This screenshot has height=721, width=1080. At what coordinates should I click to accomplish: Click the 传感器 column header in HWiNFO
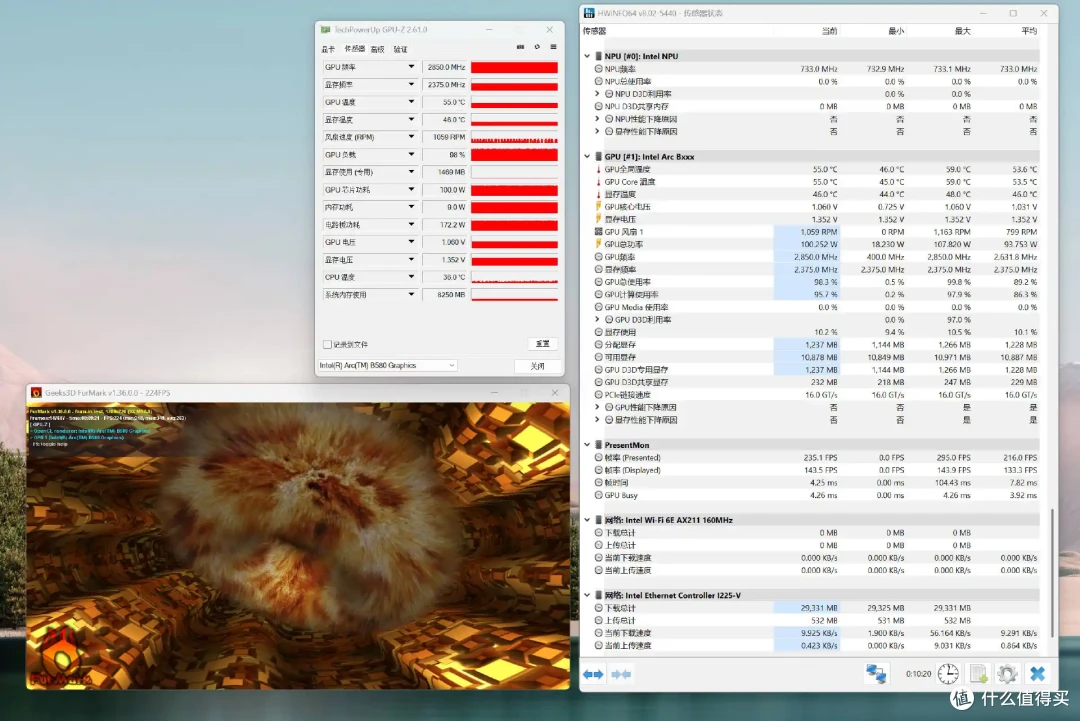(594, 31)
